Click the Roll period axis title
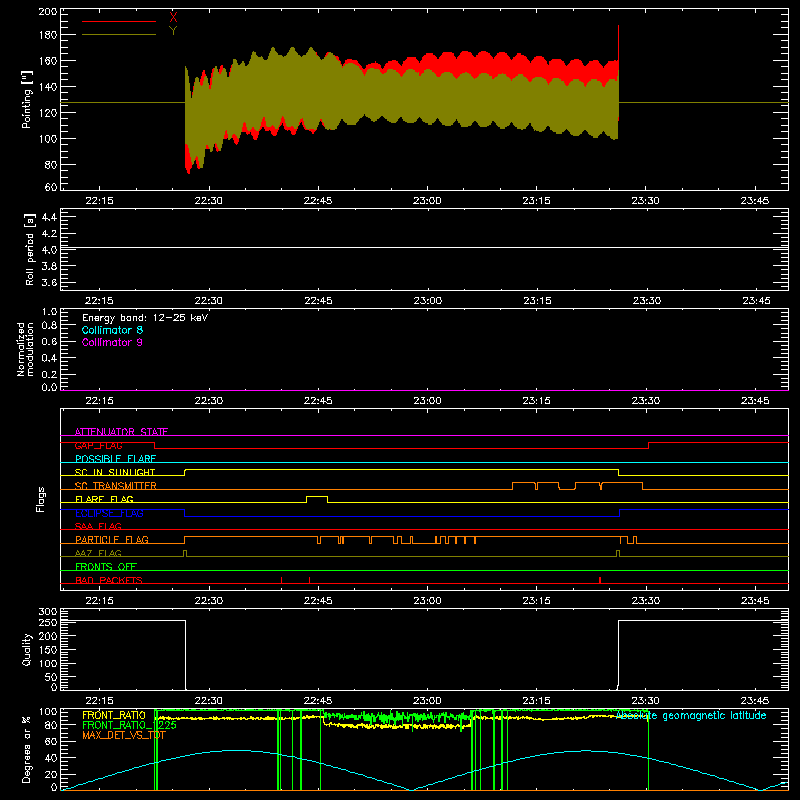The image size is (800, 800). pyautogui.click(x=29, y=249)
